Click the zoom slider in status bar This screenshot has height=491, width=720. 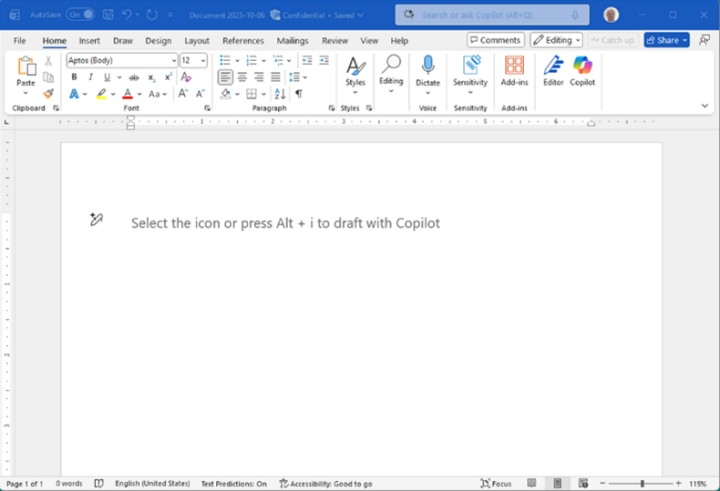coord(640,483)
